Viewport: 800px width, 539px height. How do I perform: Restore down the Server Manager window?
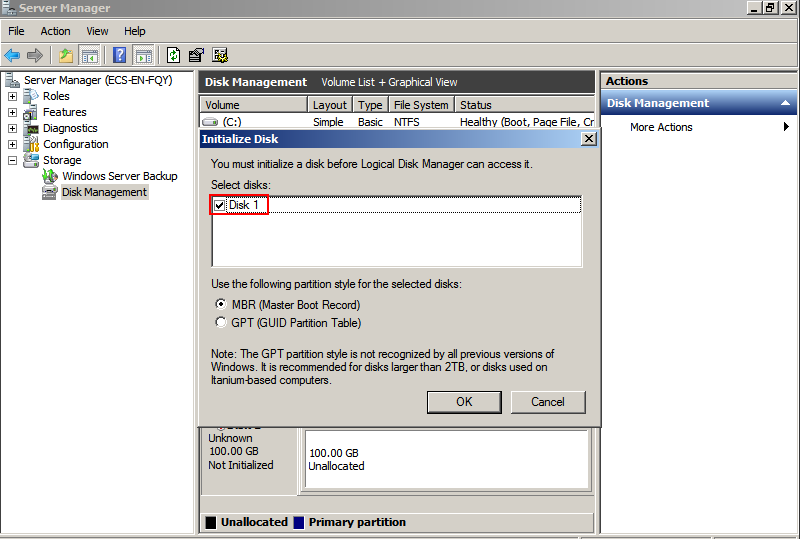tap(770, 8)
